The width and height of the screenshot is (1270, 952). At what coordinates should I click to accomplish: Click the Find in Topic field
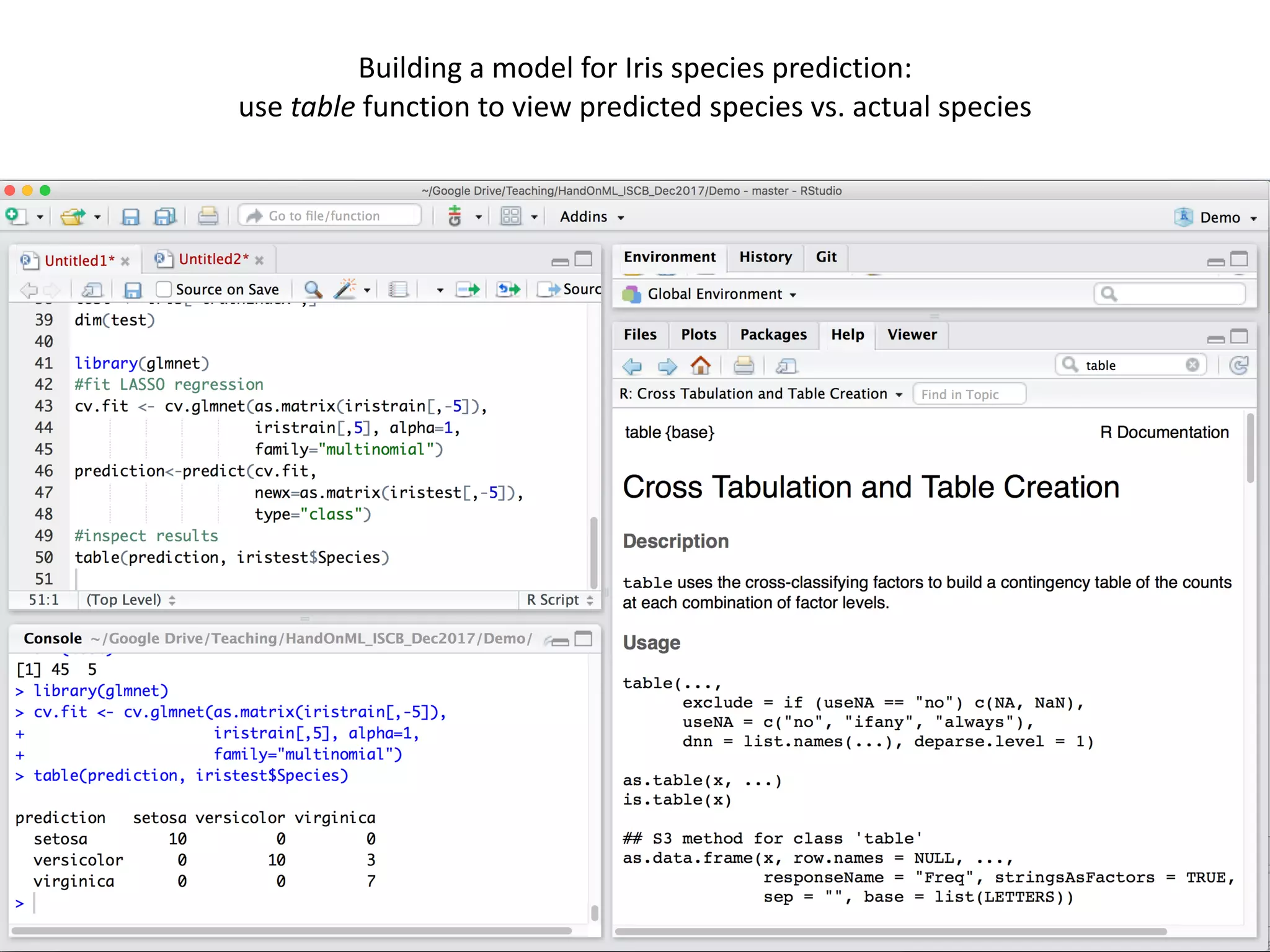coord(969,394)
